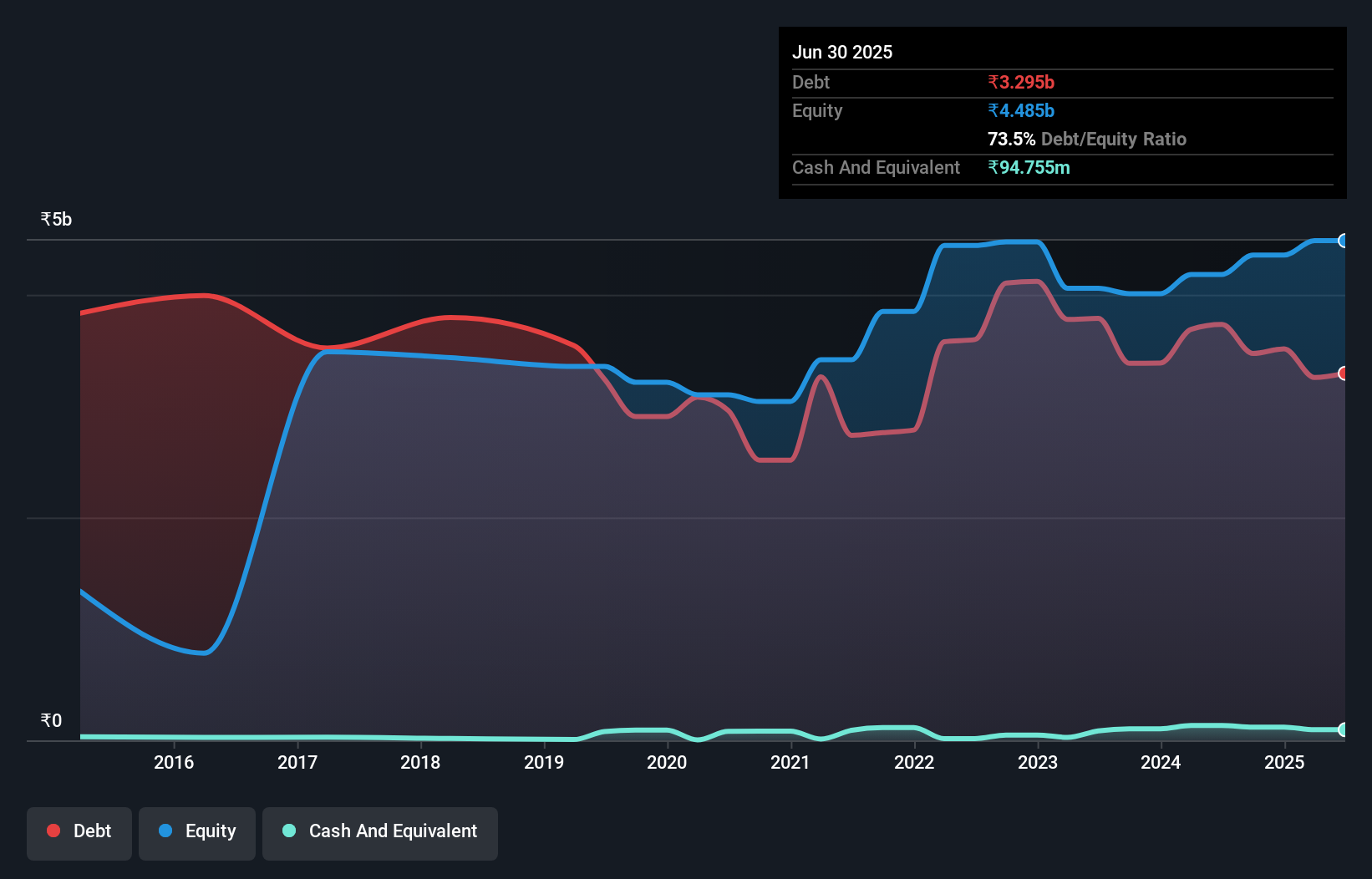Select the blue Equity endpoint marker on chart
Viewport: 1372px width, 879px height.
1344,241
